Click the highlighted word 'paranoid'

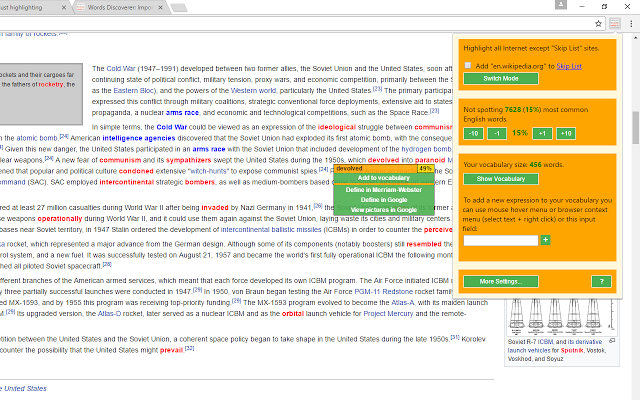point(430,160)
